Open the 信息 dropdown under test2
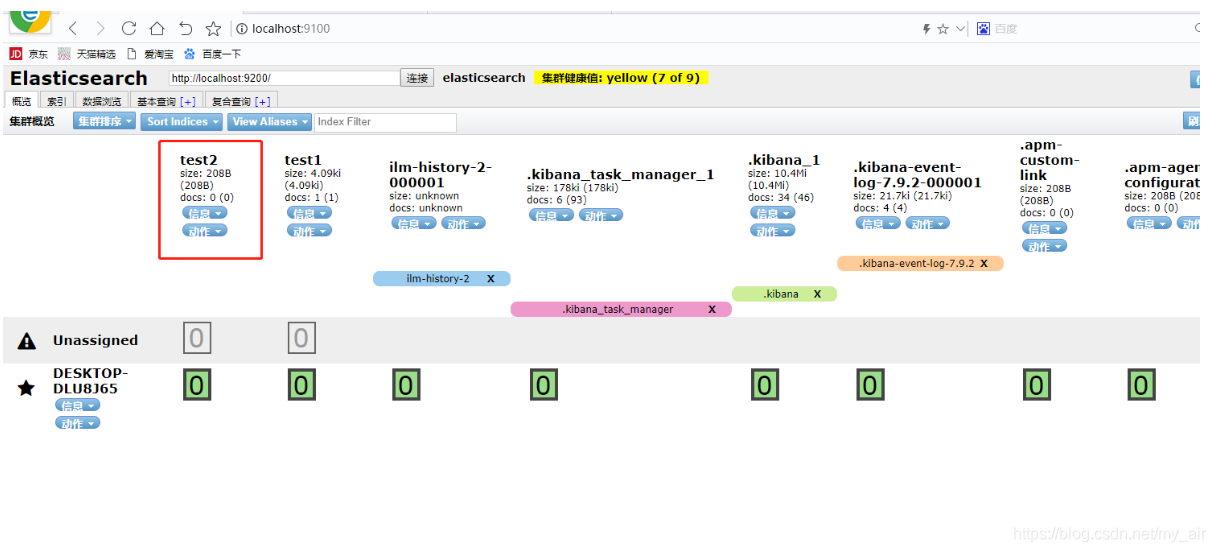This screenshot has width=1216, height=552. click(x=205, y=213)
